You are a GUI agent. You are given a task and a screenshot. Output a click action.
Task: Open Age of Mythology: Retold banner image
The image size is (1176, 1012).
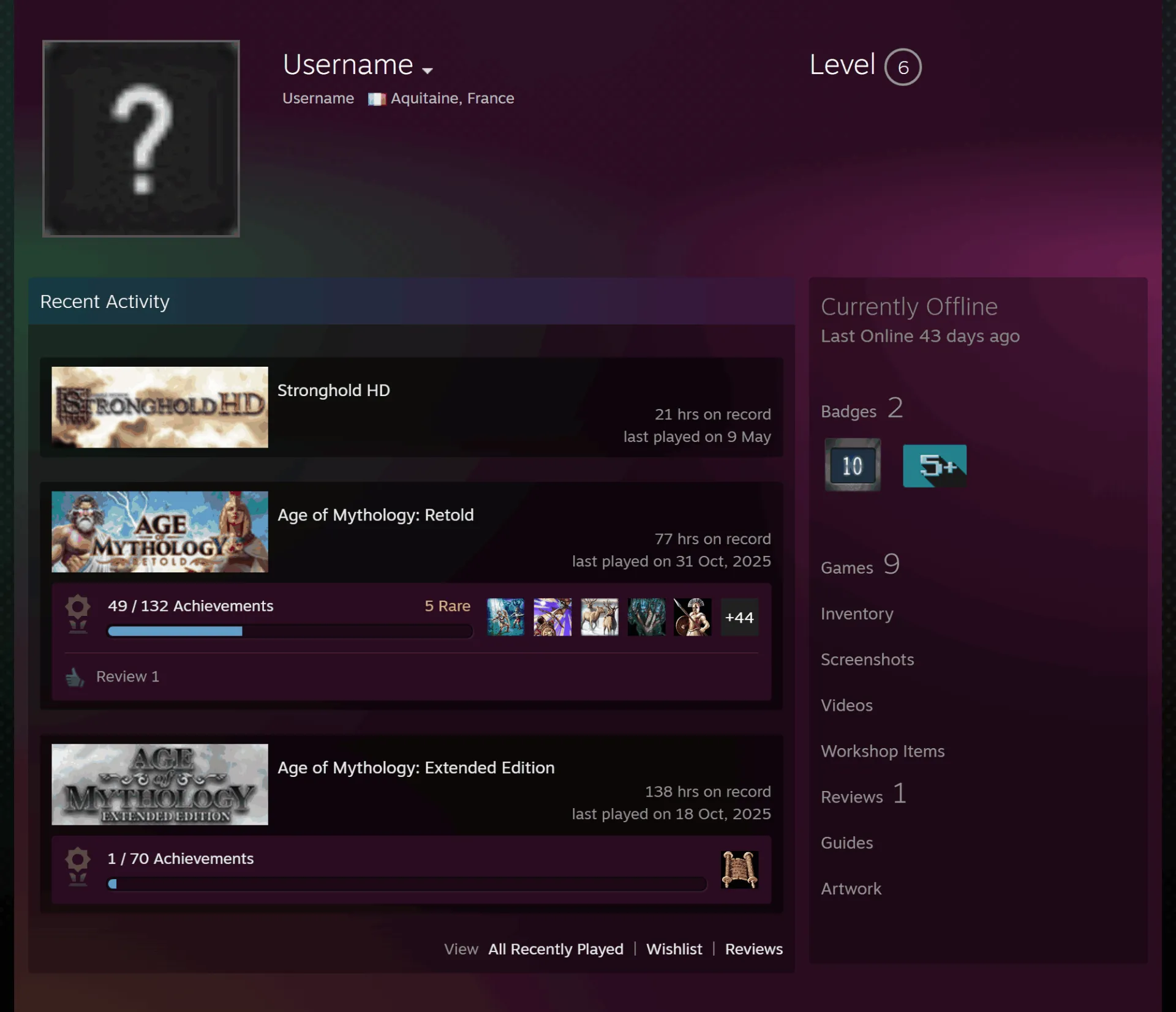click(x=160, y=532)
